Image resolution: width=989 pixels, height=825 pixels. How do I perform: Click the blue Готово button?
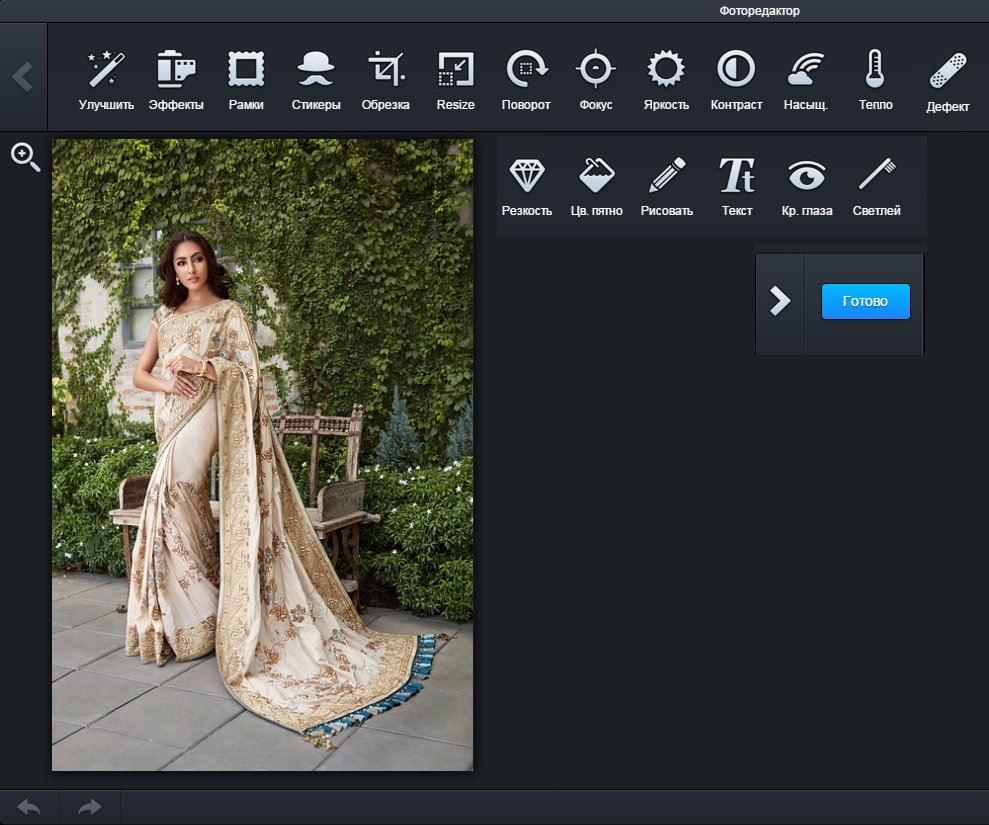point(865,301)
